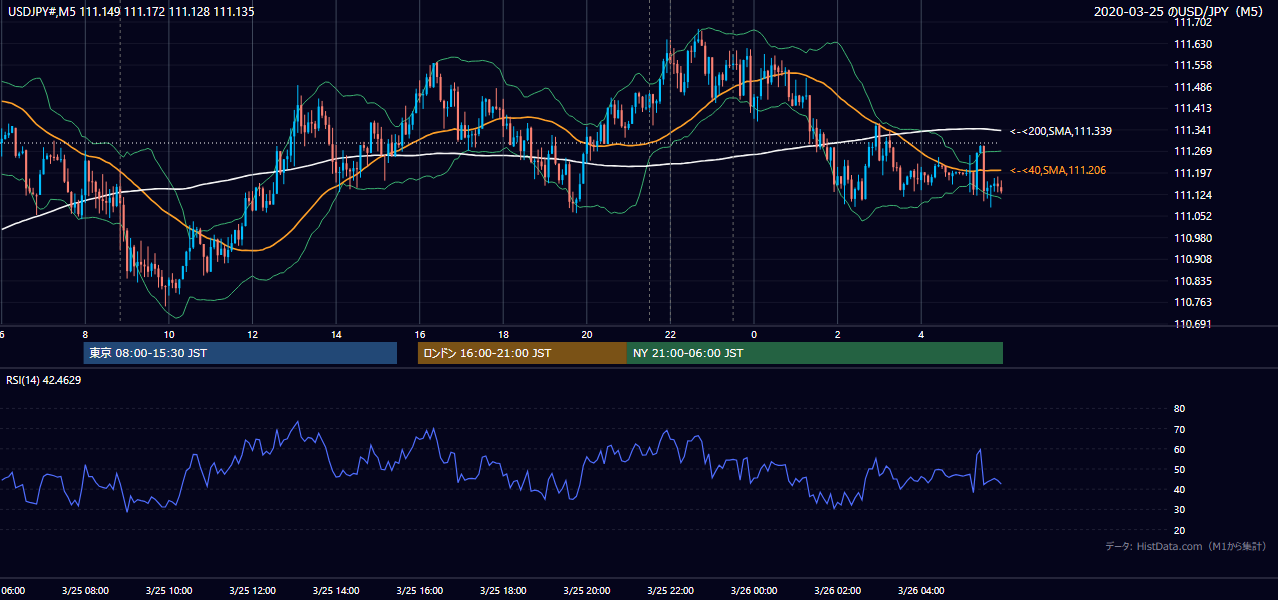
Task: Click price axis value 111.124
Action: tap(1192, 195)
